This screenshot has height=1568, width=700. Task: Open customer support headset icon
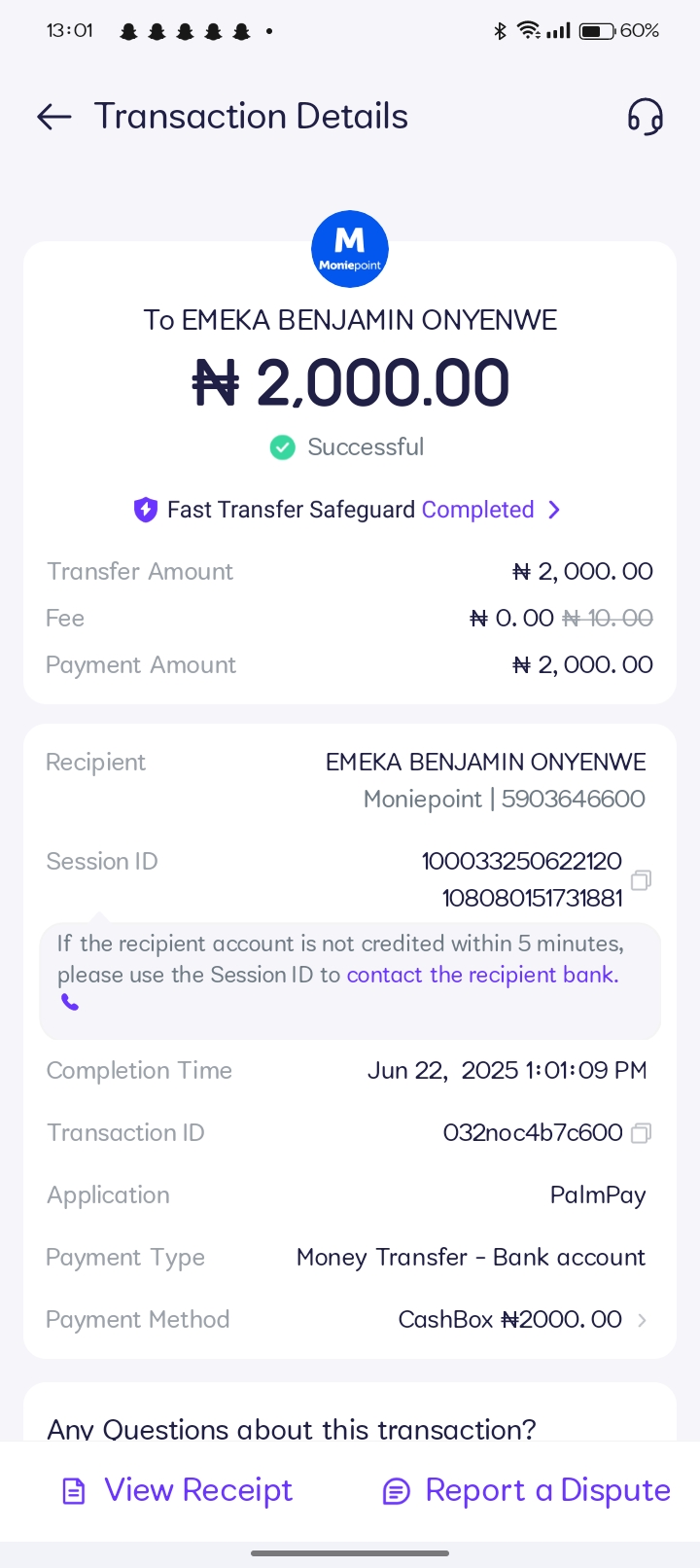(645, 117)
